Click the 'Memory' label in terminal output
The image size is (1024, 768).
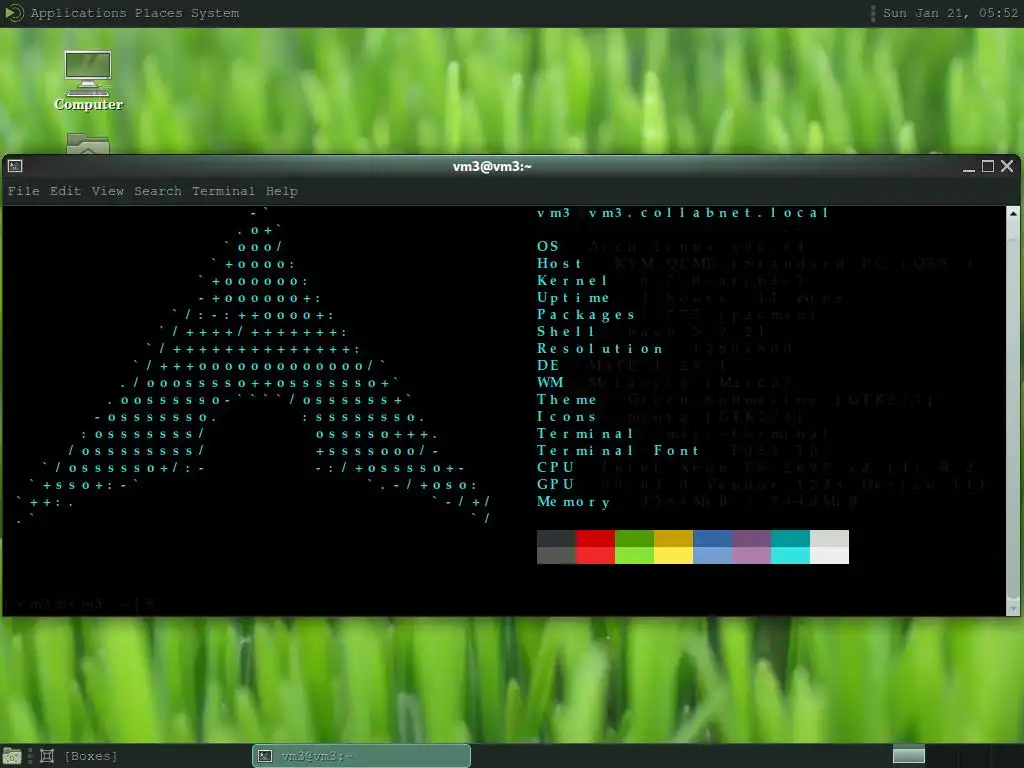573,502
